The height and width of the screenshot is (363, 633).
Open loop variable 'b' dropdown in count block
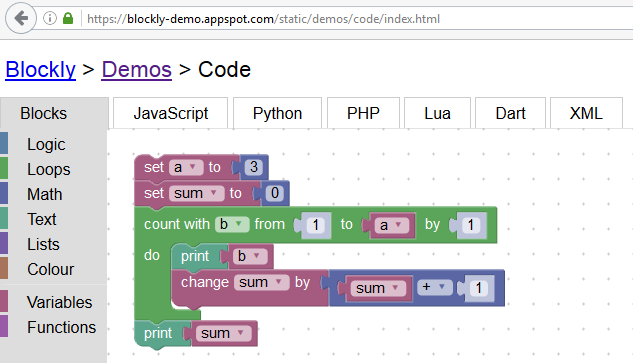pyautogui.click(x=232, y=224)
